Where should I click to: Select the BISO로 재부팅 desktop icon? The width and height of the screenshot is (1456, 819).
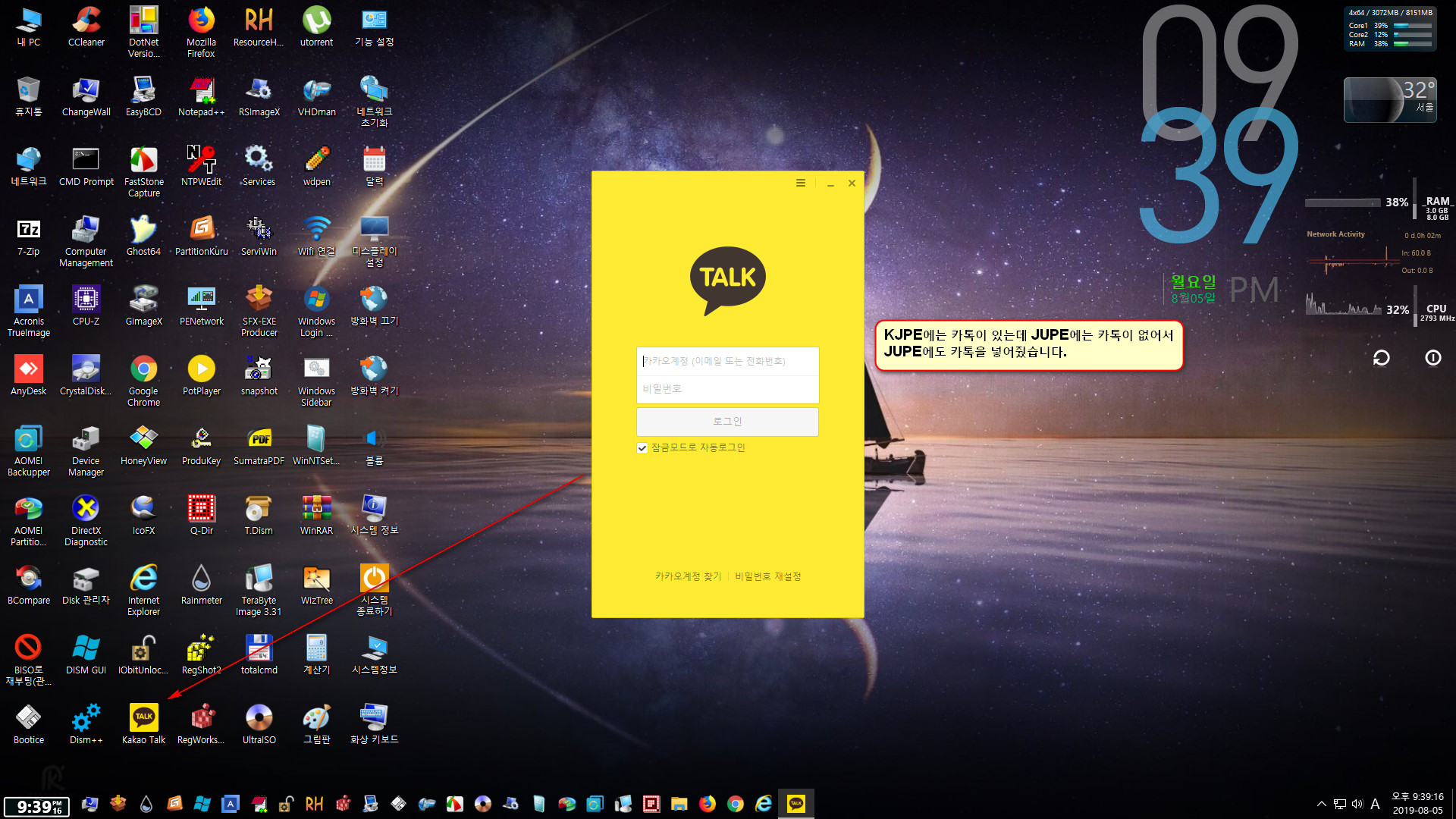pos(29,660)
